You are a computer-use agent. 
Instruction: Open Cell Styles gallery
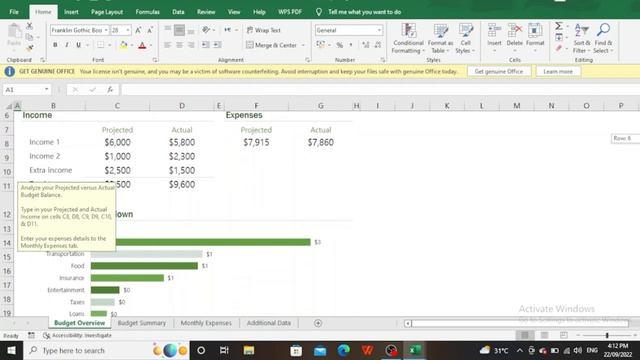[x=465, y=39]
